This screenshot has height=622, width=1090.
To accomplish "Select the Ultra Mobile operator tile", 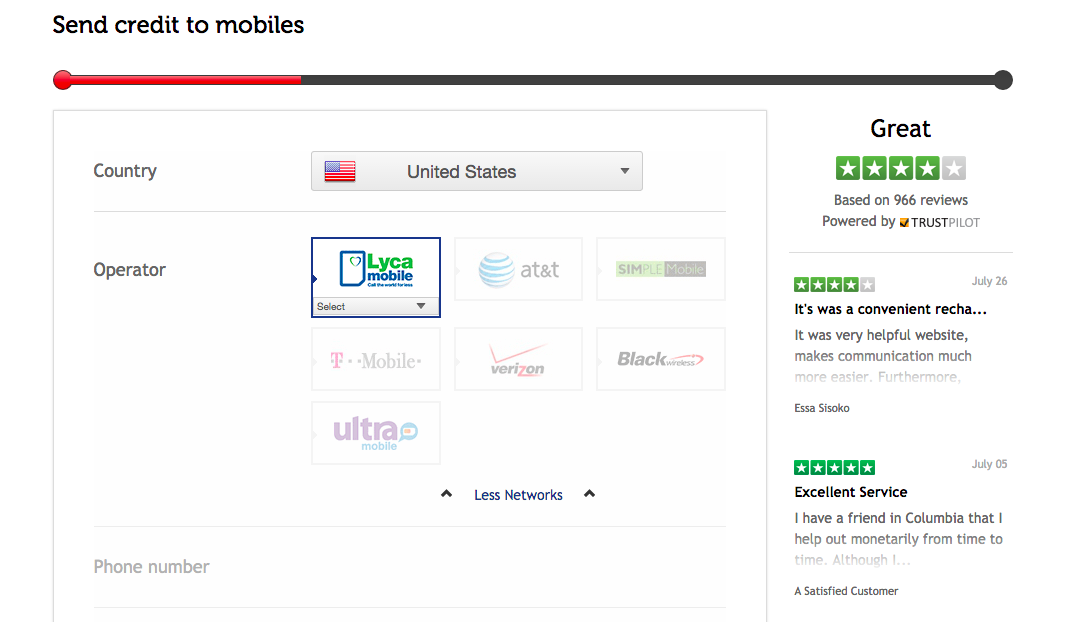I will [x=375, y=433].
